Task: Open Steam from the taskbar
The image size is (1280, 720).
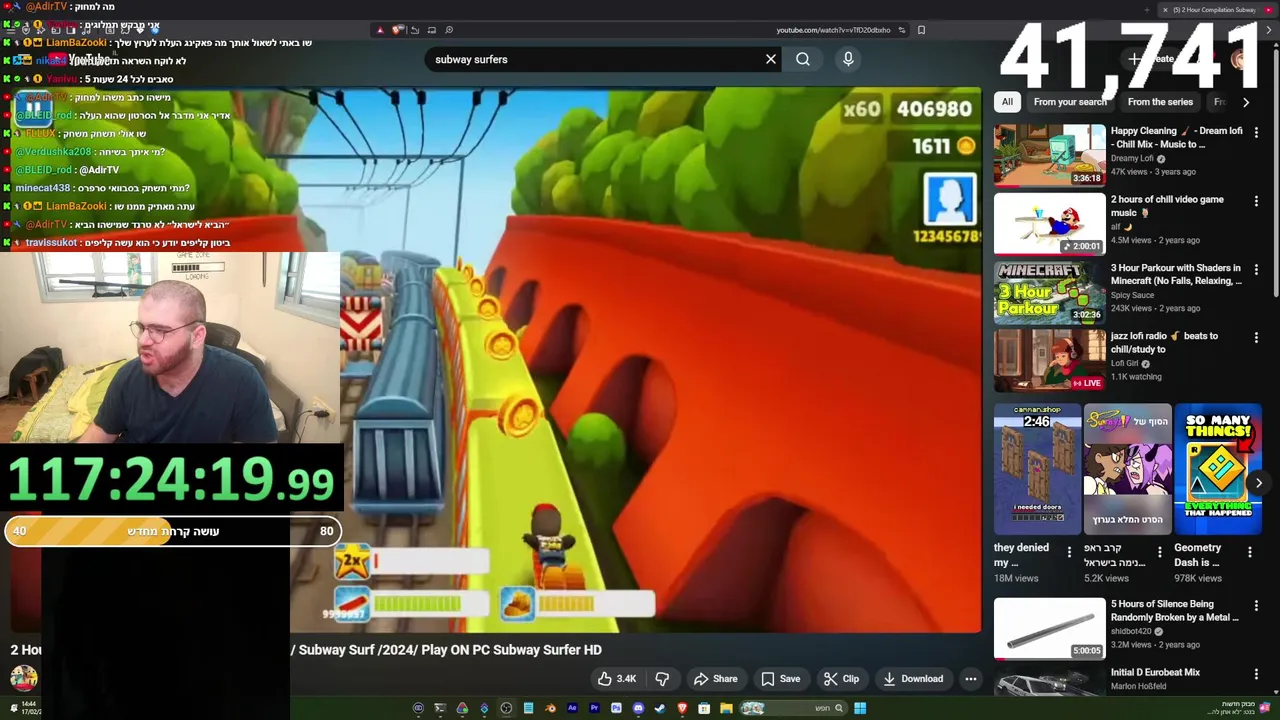Action: click(660, 708)
